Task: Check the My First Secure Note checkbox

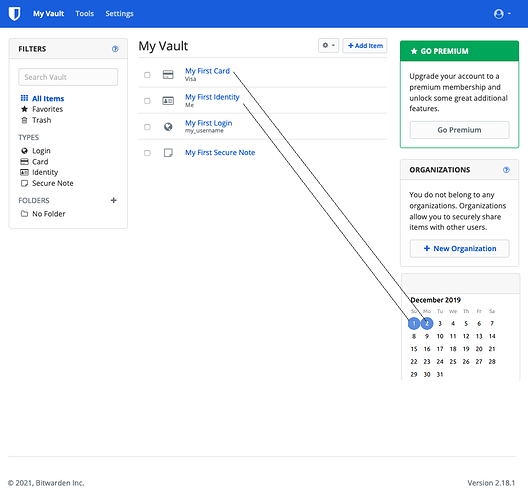Action: click(x=147, y=153)
